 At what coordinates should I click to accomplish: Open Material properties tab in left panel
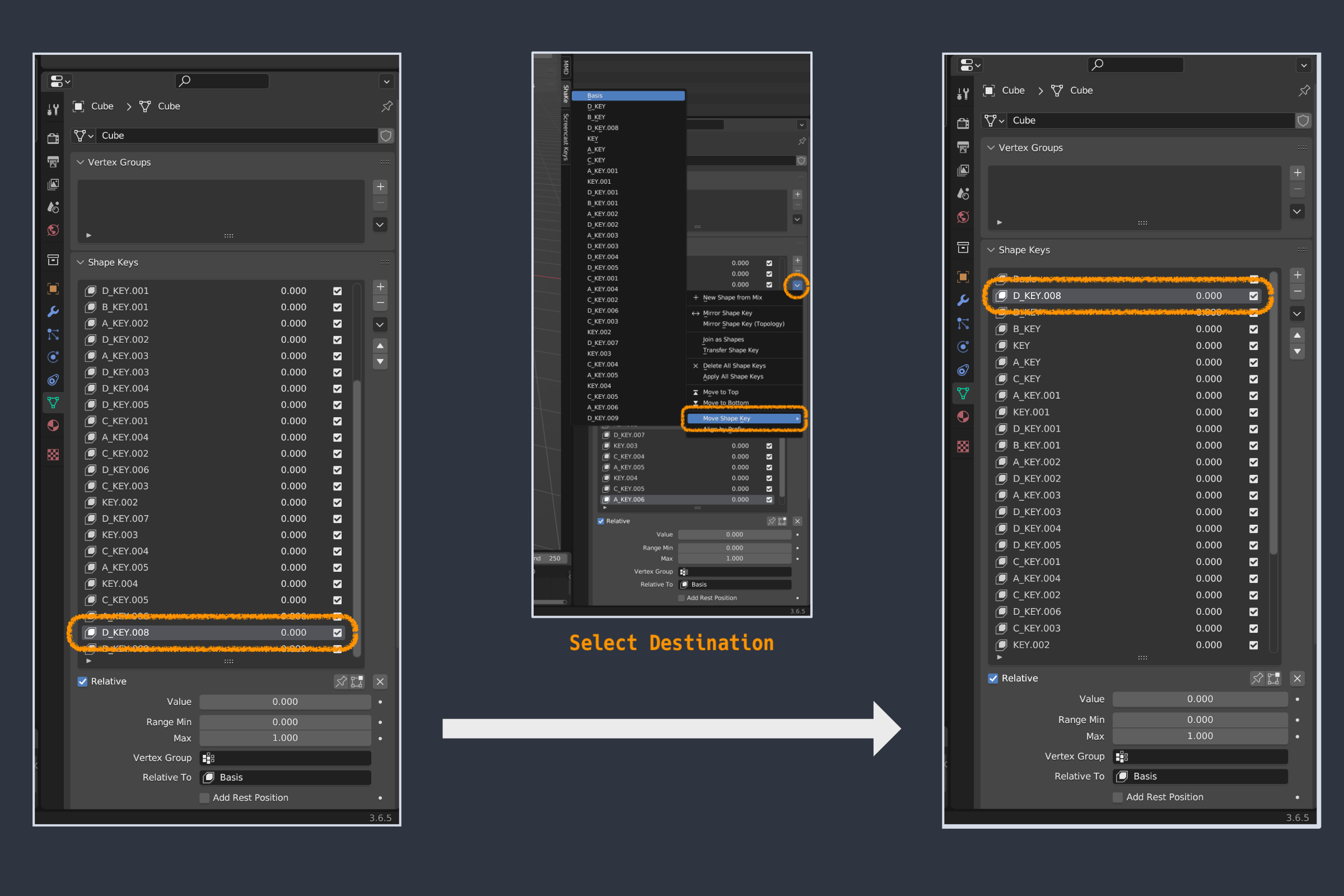(x=53, y=426)
